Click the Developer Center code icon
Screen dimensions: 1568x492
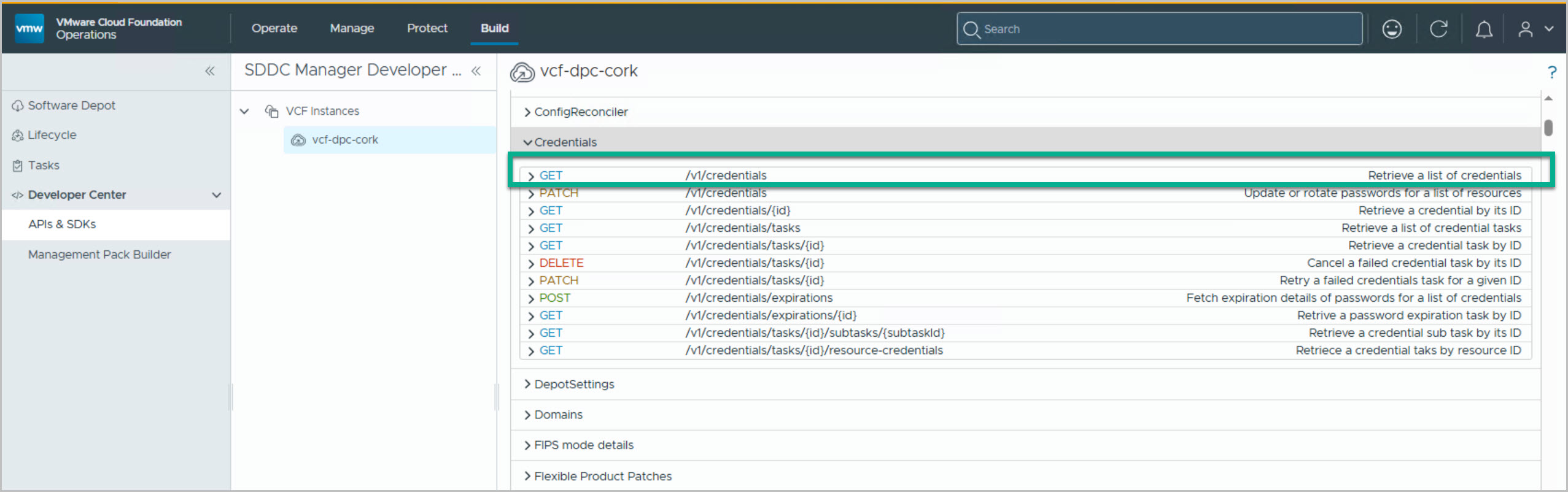(17, 195)
